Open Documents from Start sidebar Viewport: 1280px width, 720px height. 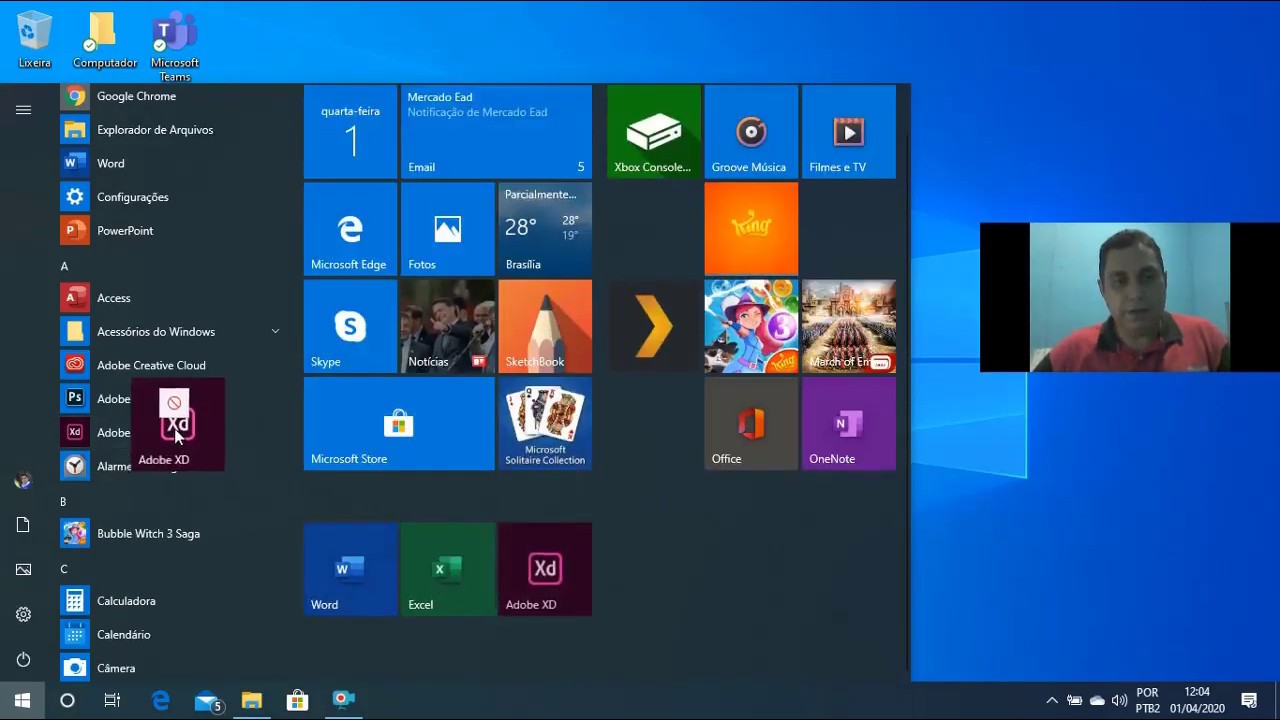[x=23, y=525]
